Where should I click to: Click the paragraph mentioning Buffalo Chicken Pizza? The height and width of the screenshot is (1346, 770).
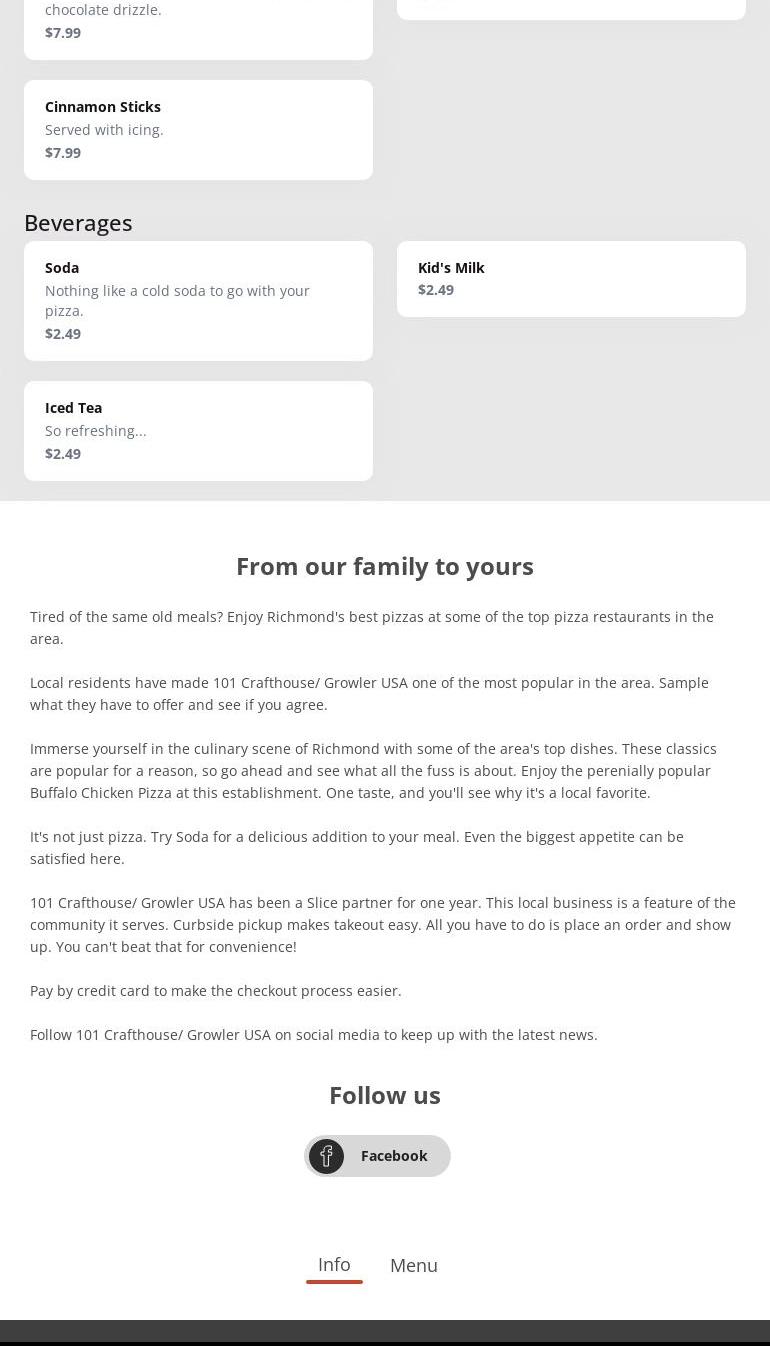coord(373,771)
